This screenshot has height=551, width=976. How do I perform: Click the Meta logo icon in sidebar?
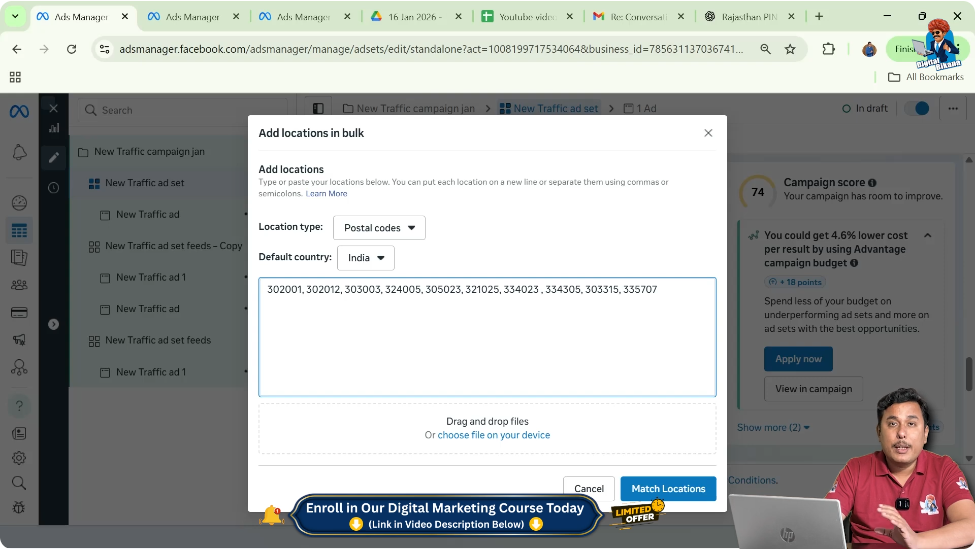coord(19,111)
